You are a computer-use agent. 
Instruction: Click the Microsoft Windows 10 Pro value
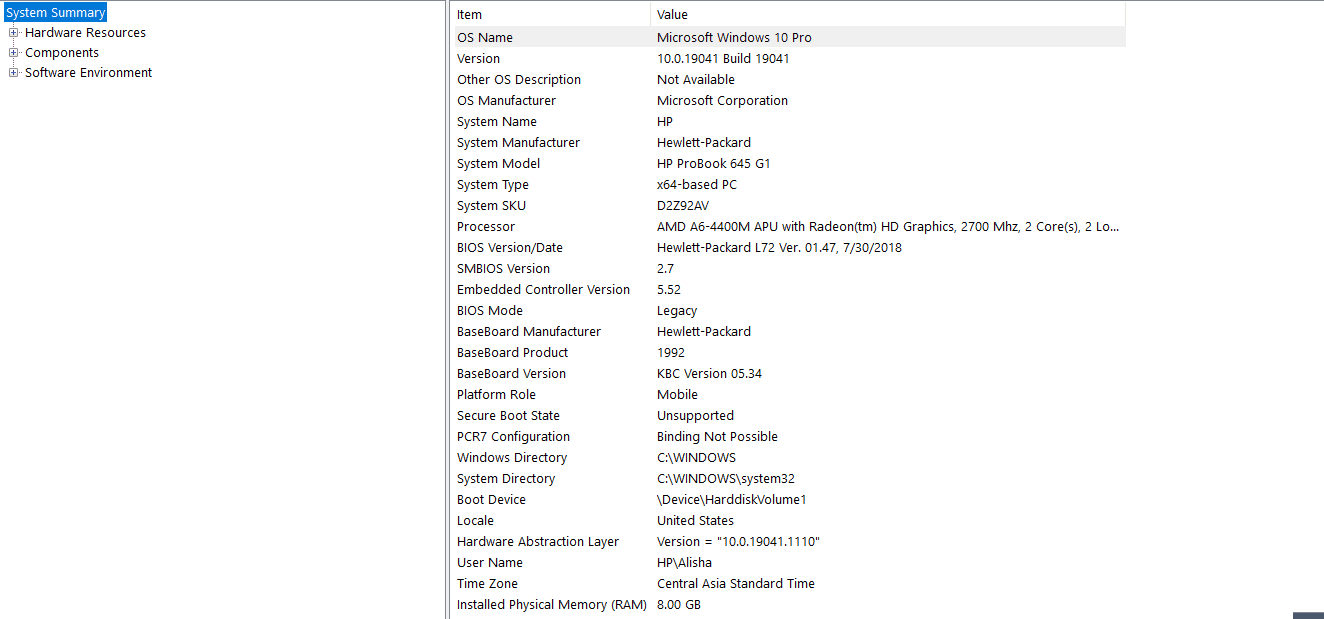734,37
